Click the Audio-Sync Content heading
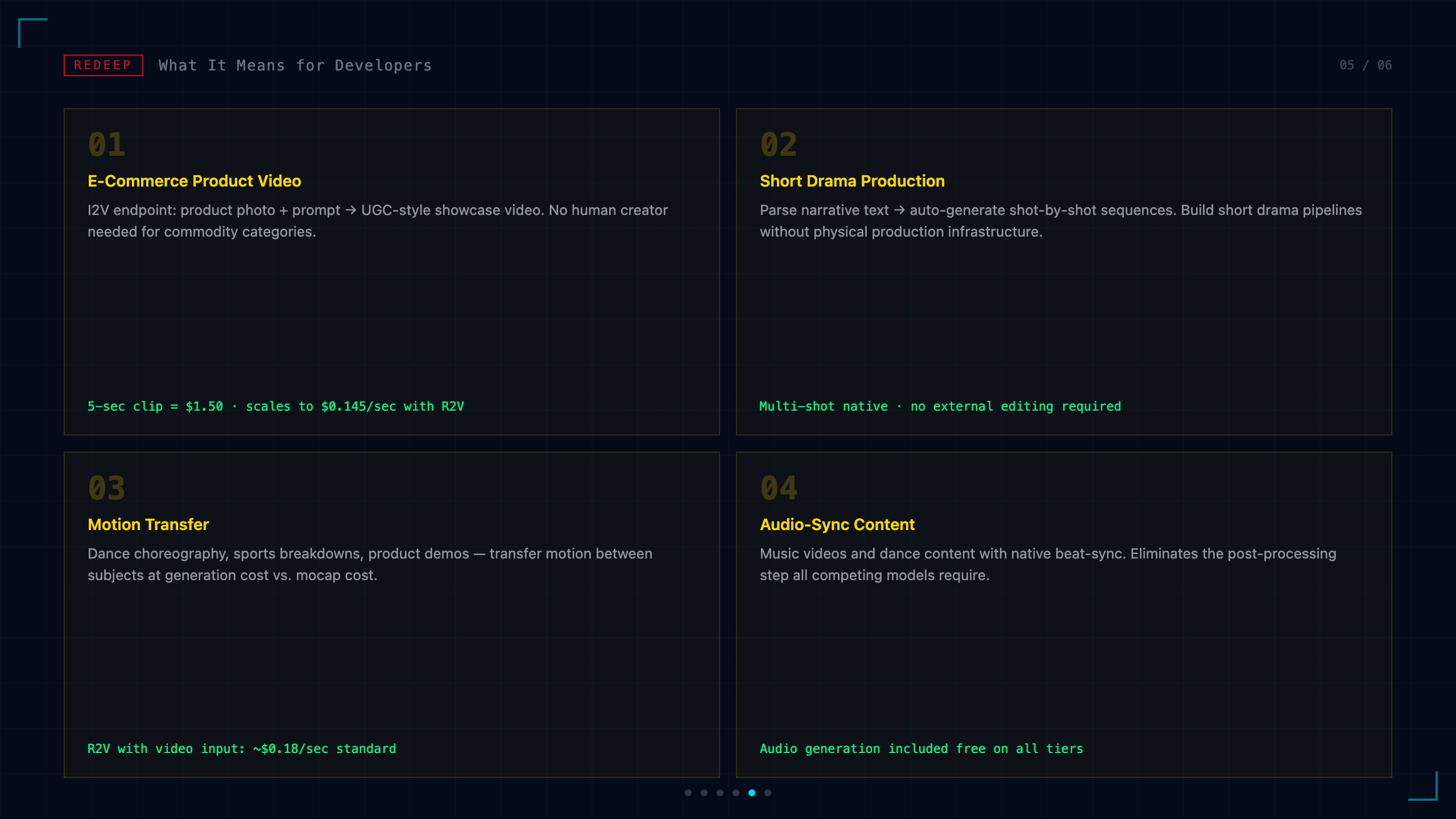Image resolution: width=1456 pixels, height=819 pixels. pos(837,524)
